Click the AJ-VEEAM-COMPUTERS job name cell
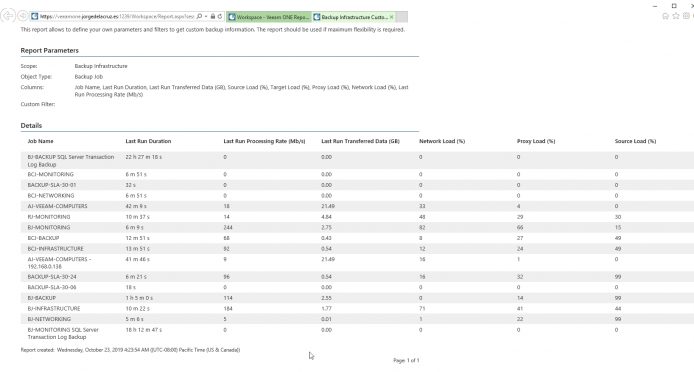The image size is (694, 372). point(58,206)
